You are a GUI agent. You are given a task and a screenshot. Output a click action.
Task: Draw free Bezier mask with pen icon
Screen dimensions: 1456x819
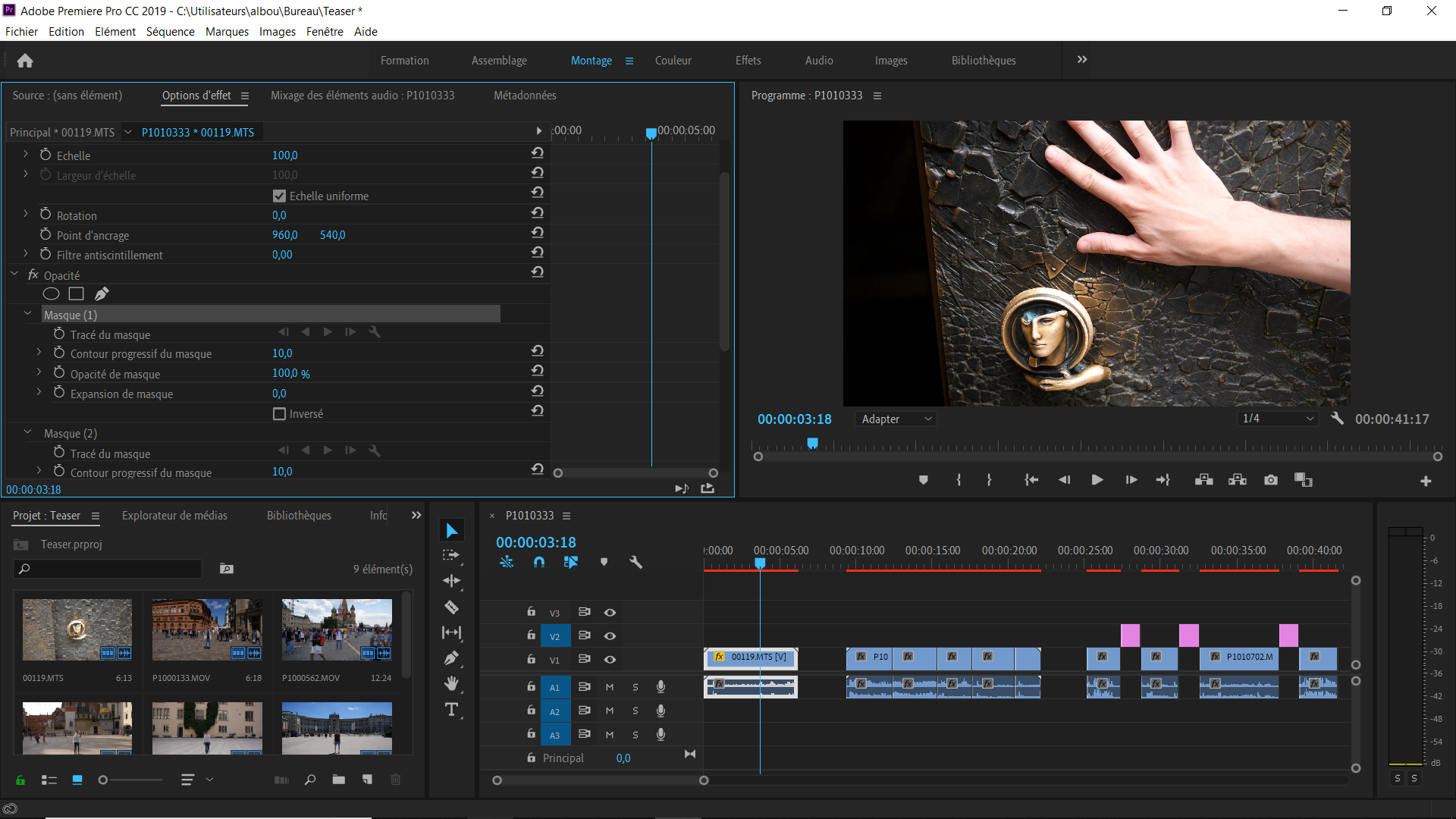pyautogui.click(x=102, y=294)
